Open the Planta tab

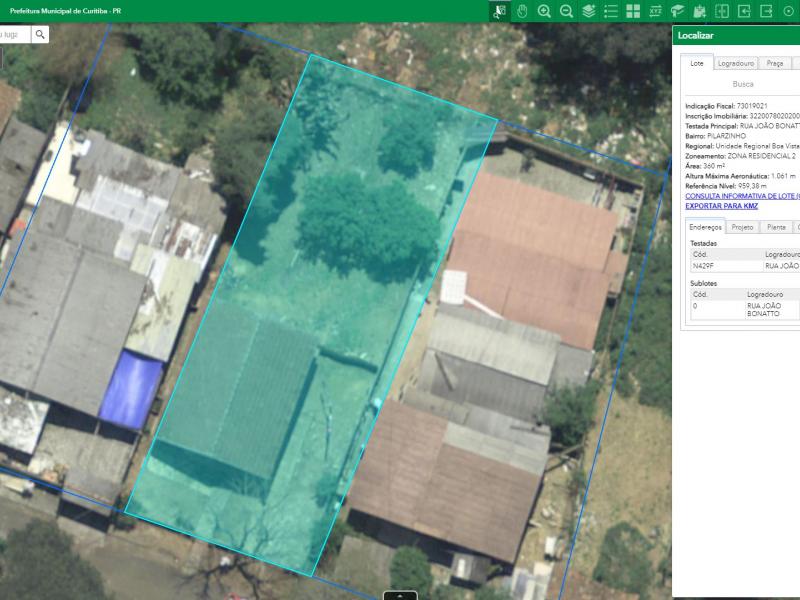tap(776, 227)
